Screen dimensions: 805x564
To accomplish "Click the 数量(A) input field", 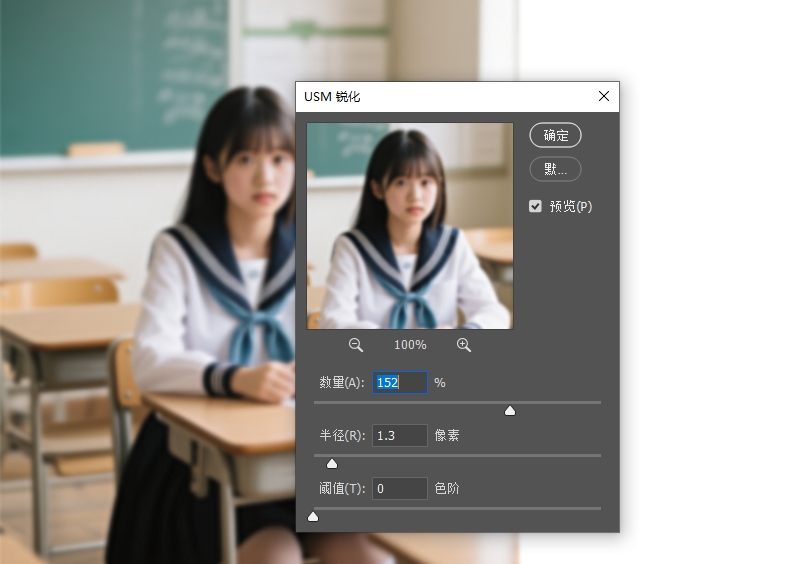I will [x=399, y=383].
